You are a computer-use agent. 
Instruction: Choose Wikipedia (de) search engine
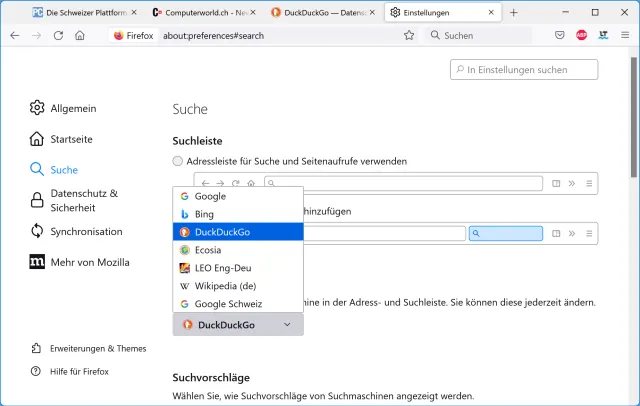(238, 286)
